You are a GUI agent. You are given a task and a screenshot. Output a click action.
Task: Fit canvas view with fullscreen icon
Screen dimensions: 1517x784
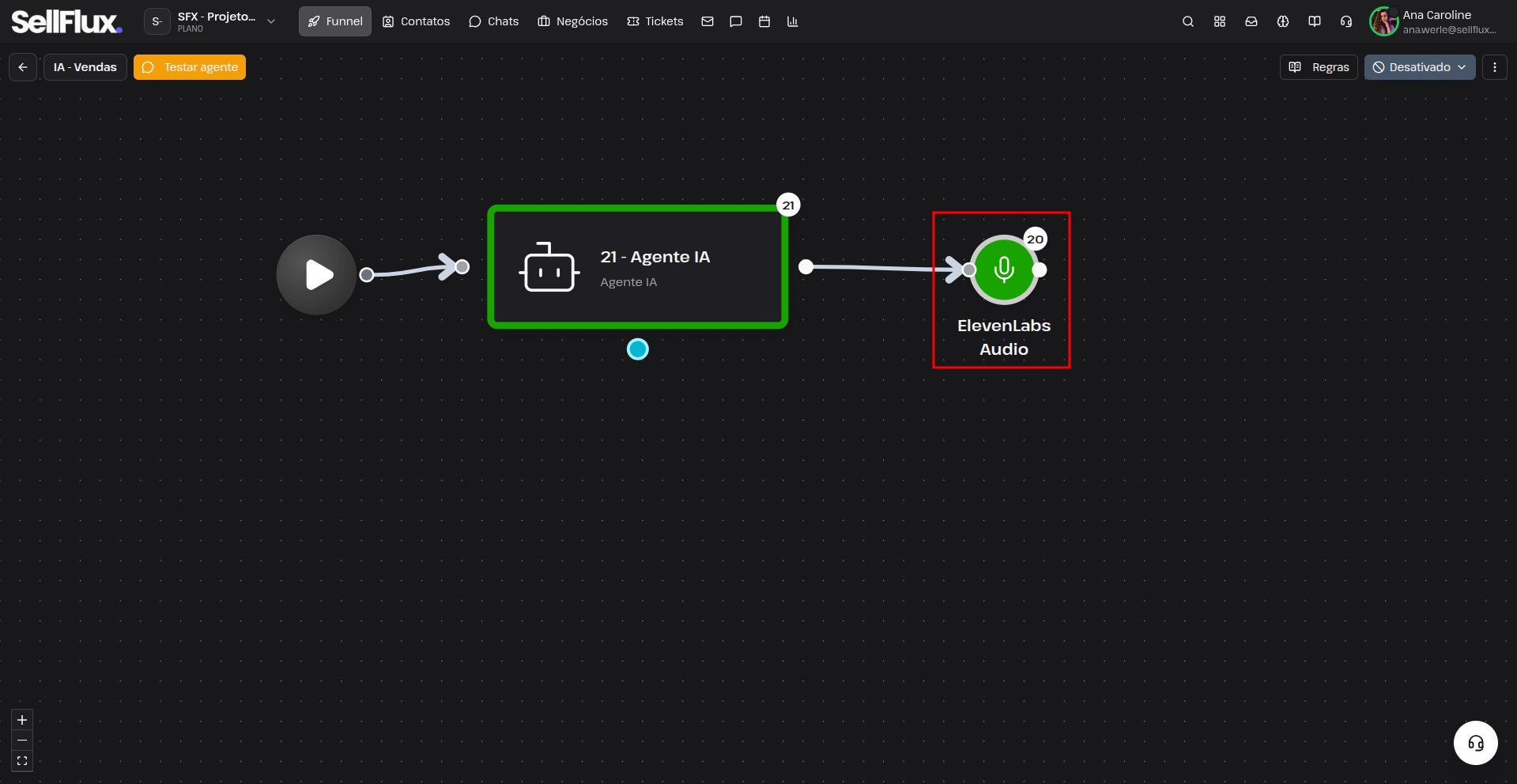22,761
